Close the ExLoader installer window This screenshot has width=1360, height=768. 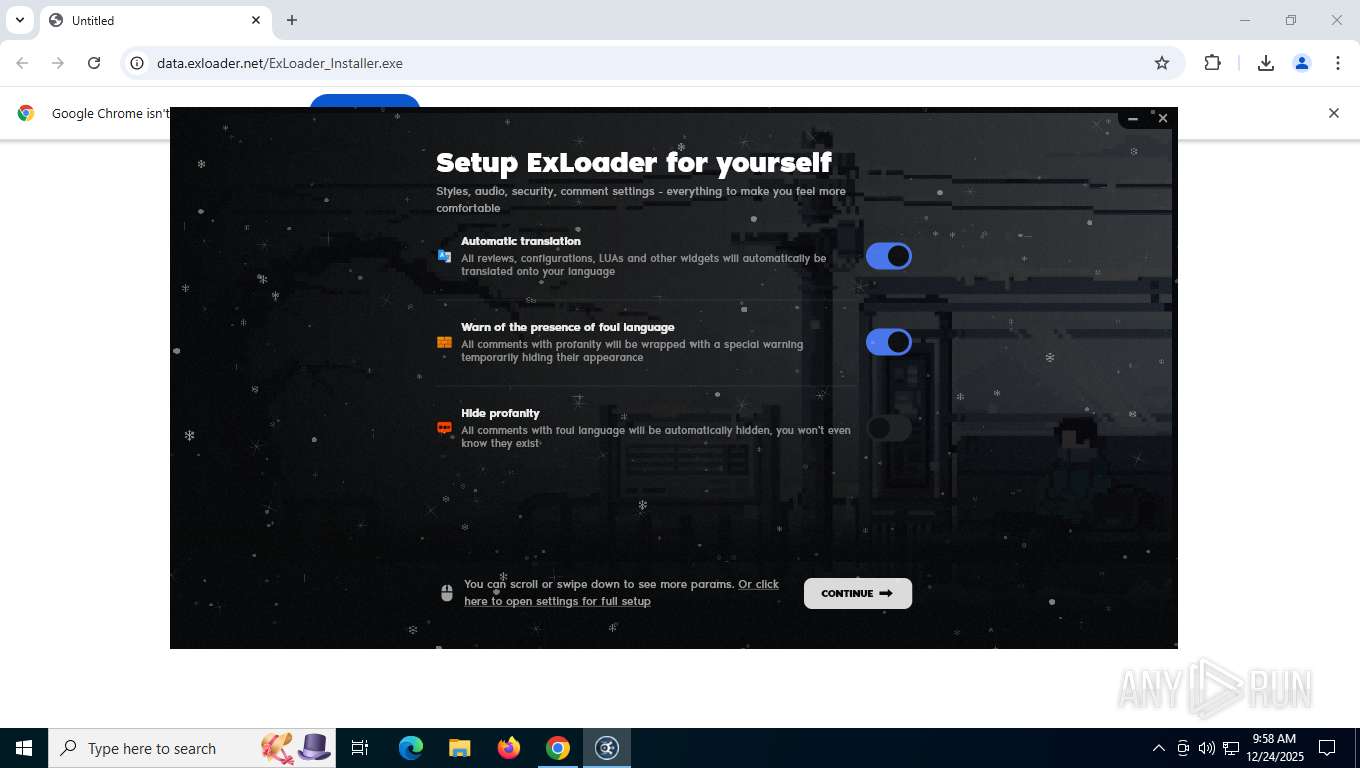coord(1162,118)
